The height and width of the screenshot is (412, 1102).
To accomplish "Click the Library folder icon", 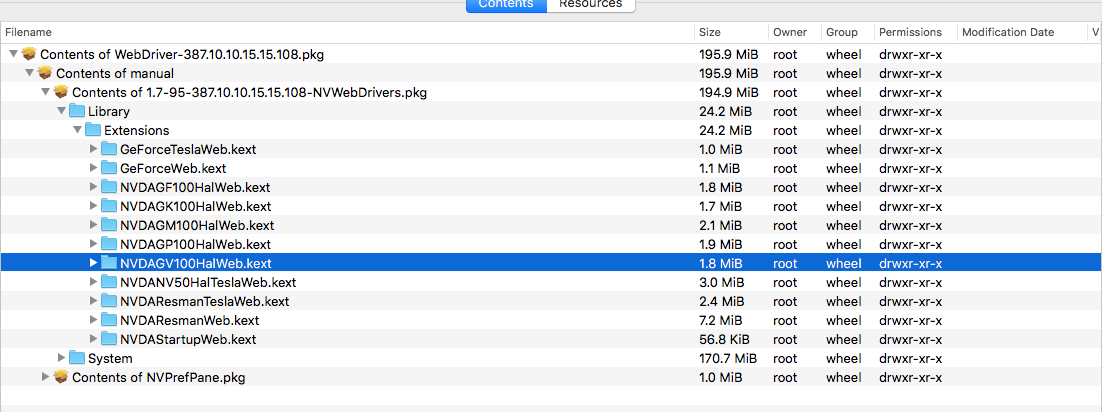I will 77,111.
